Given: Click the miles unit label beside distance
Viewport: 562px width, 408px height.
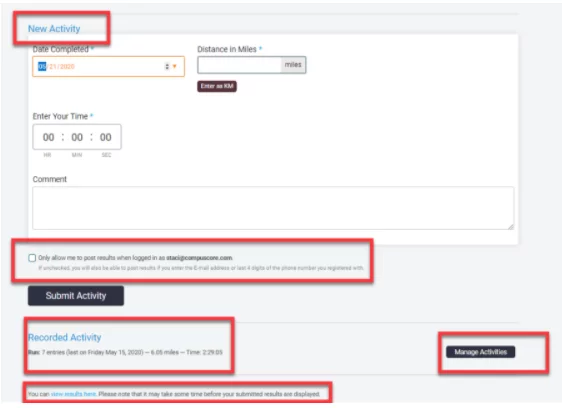Looking at the screenshot, I should 293,65.
